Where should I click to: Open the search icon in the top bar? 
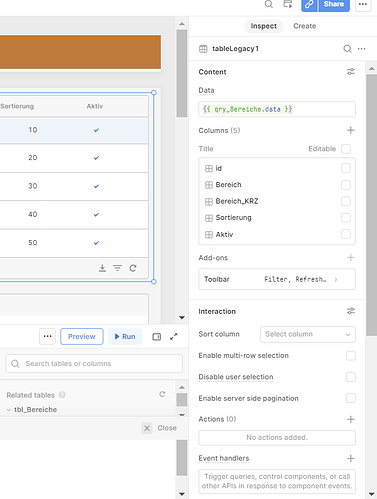click(269, 4)
